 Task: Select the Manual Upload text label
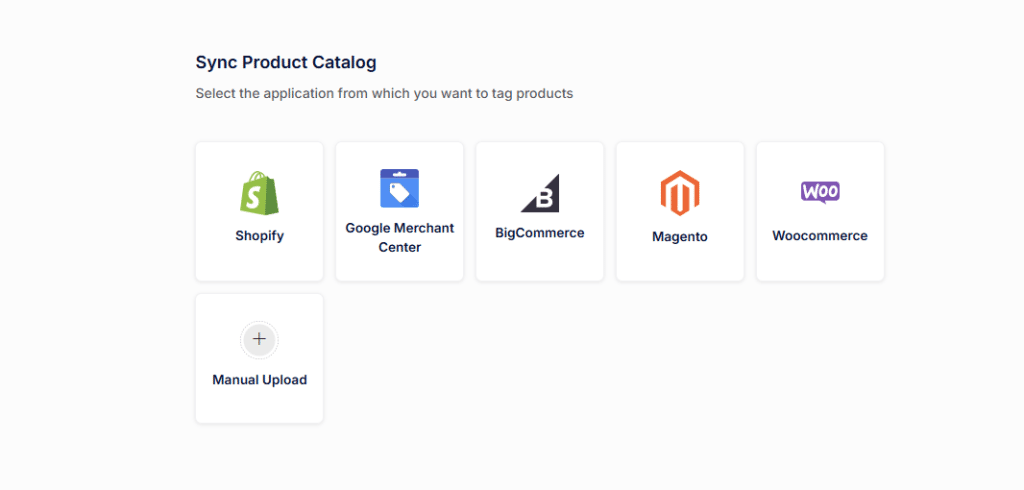259,380
